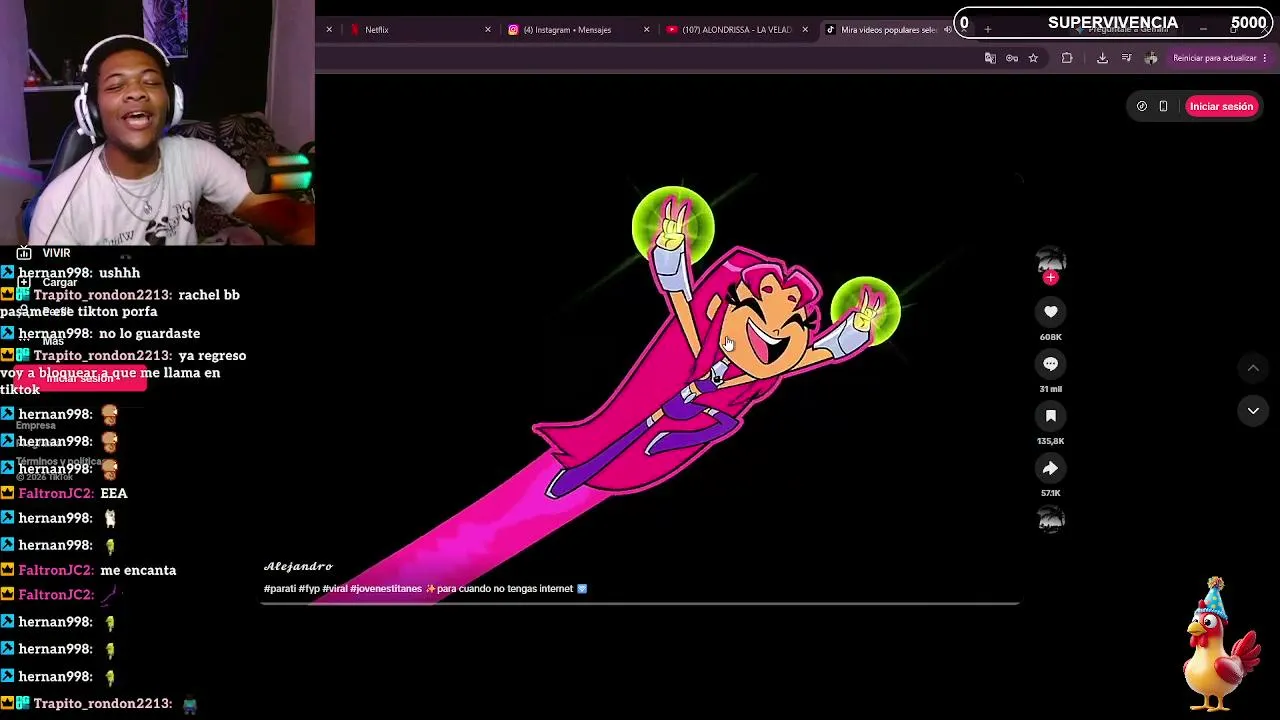Click the streamer webcam feed
1280x720 pixels.
point(157,122)
